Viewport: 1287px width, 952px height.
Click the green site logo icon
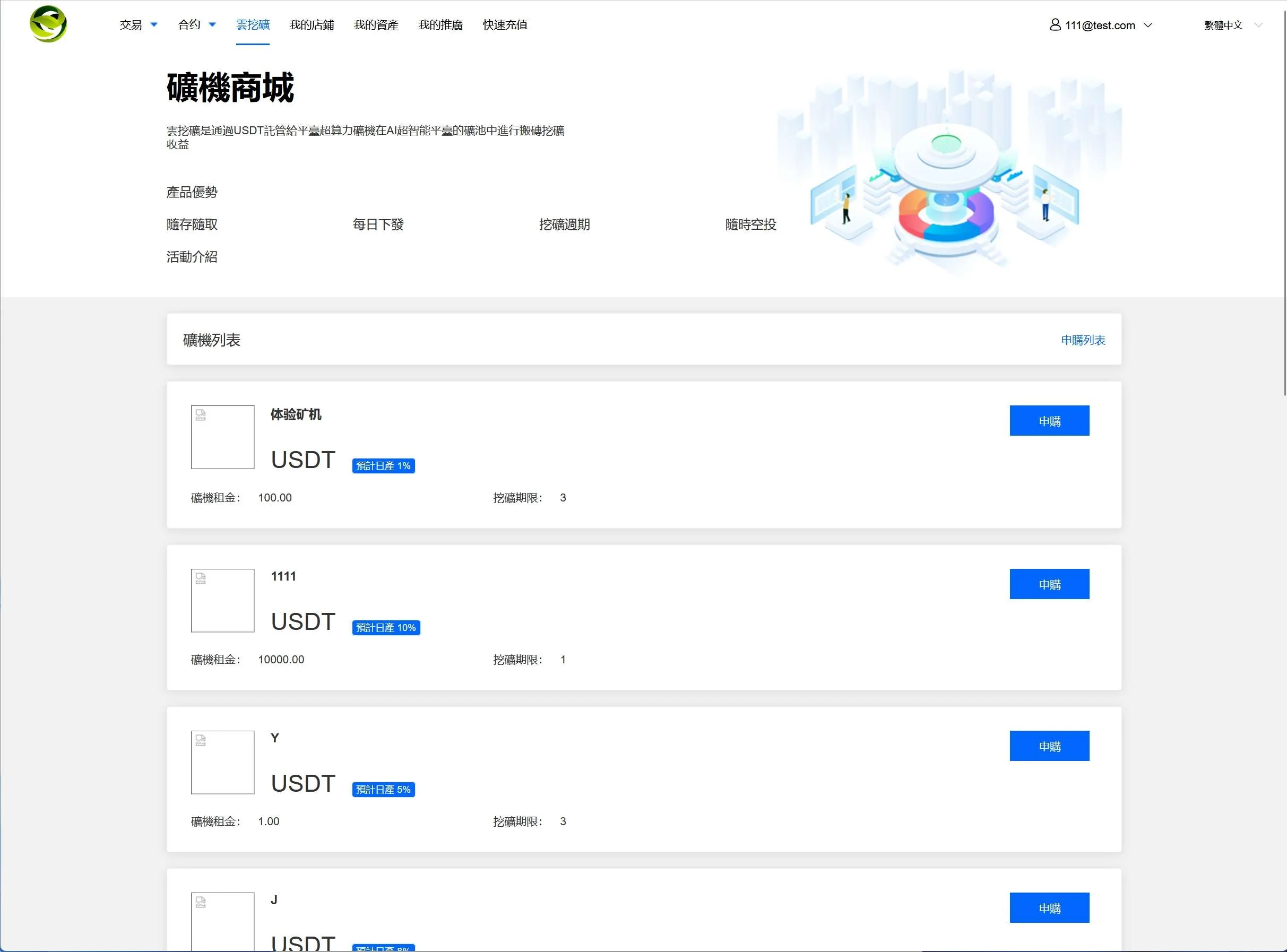[x=48, y=24]
